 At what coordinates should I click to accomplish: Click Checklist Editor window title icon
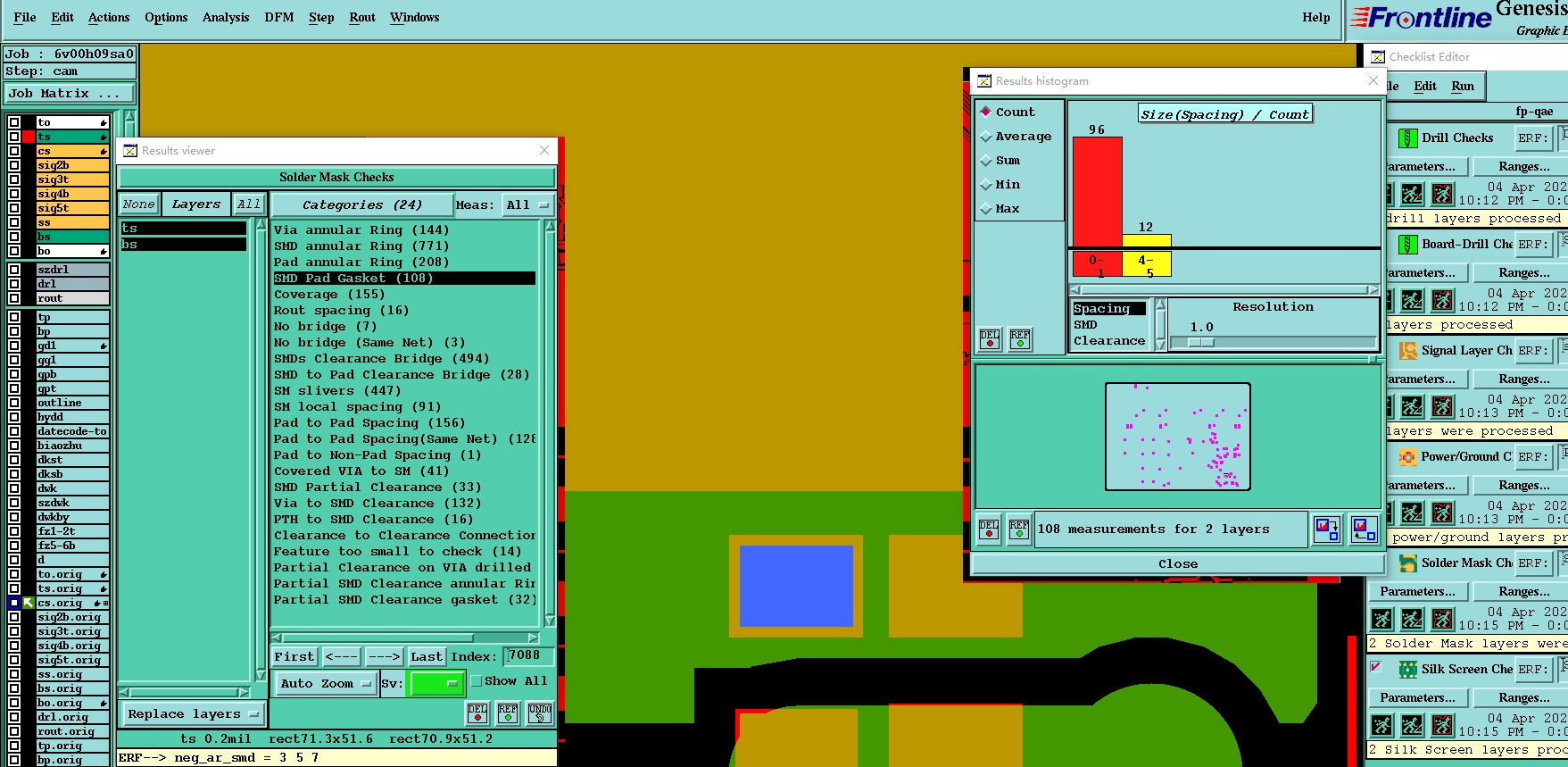[x=1378, y=56]
